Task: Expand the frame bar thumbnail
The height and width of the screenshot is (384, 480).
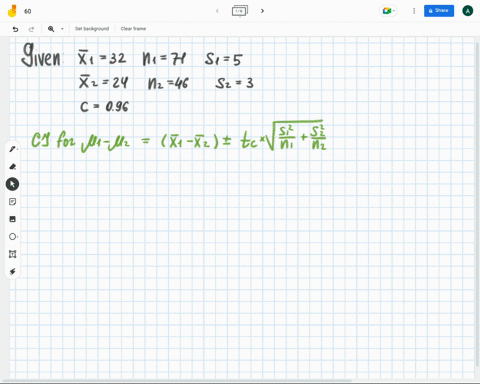Action: point(240,11)
